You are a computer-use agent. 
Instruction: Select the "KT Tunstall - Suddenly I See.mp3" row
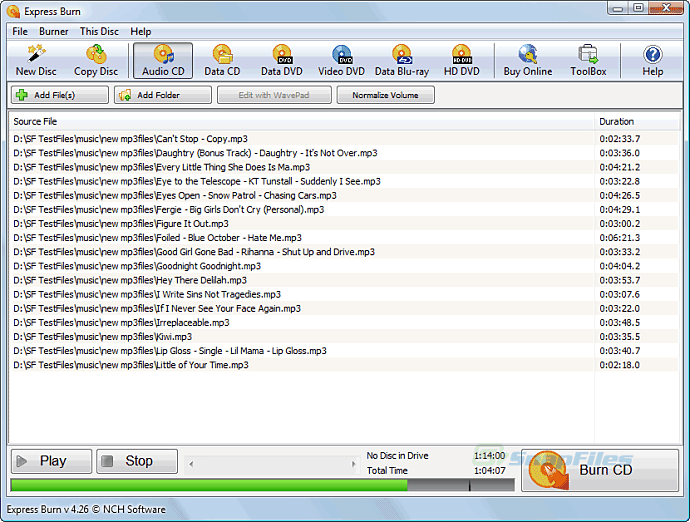pyautogui.click(x=344, y=181)
